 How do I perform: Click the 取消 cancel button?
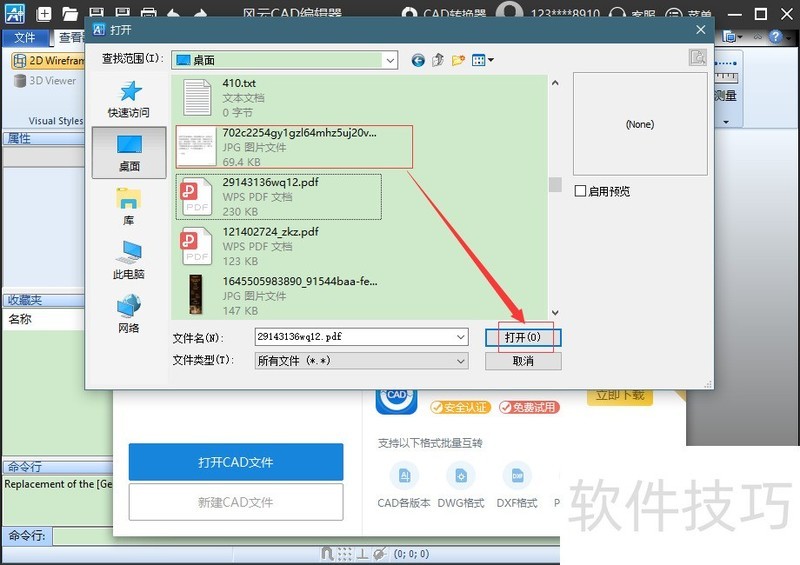(x=523, y=361)
